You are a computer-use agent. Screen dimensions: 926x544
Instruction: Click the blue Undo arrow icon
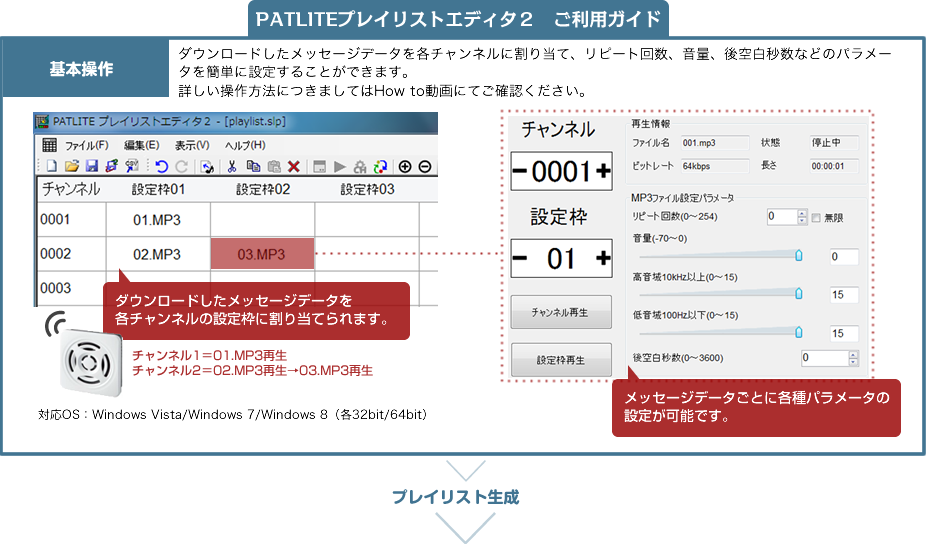[162, 167]
